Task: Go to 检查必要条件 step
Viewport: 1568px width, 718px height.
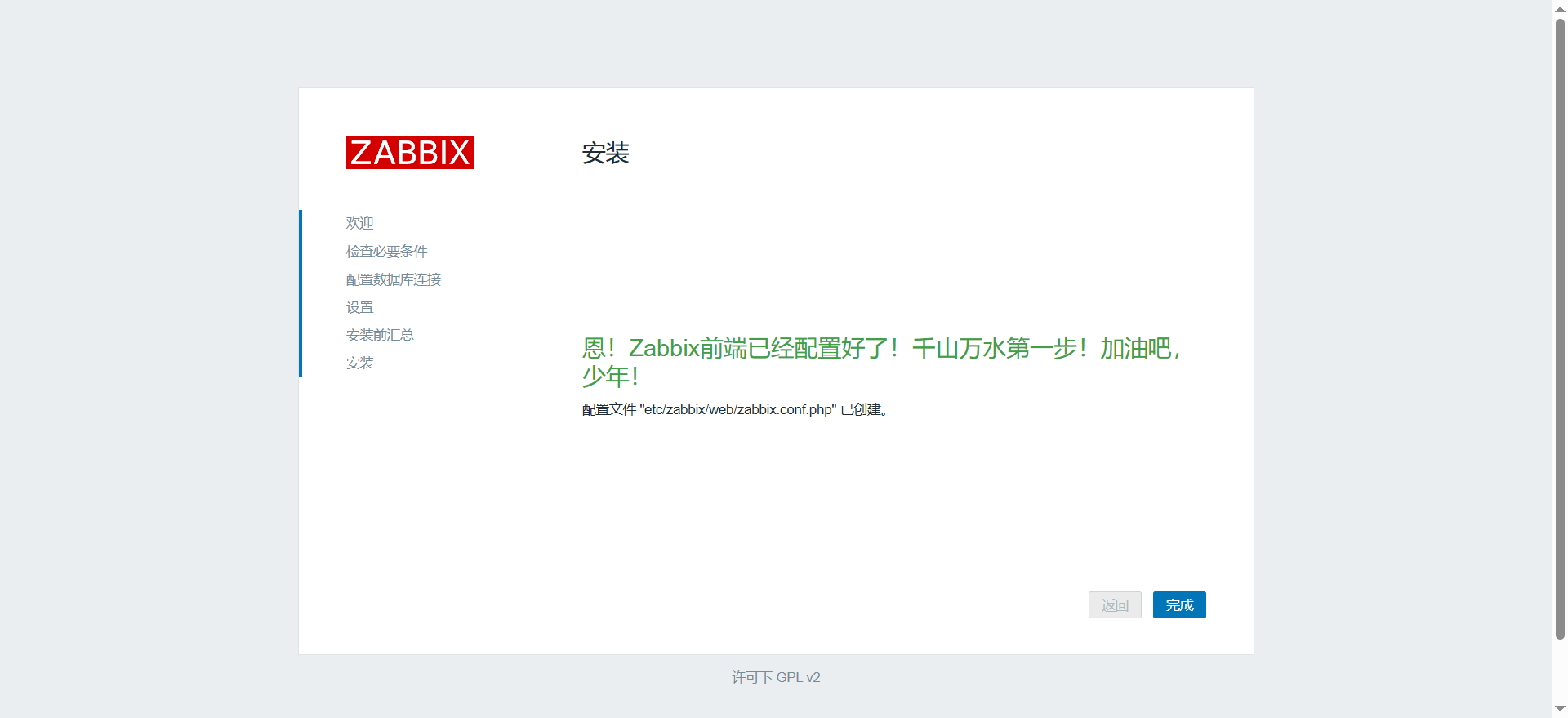Action: click(386, 252)
